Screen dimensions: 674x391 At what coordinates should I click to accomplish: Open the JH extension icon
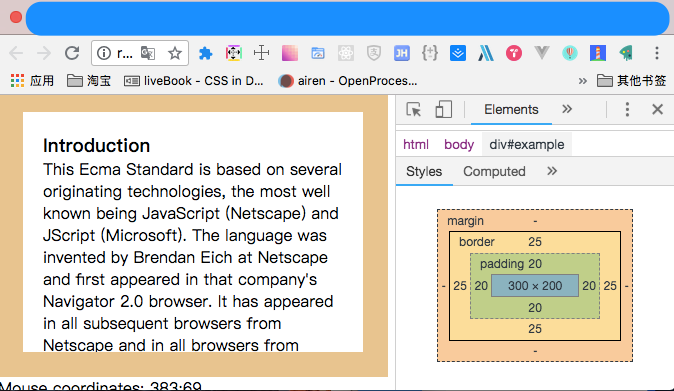coord(401,53)
